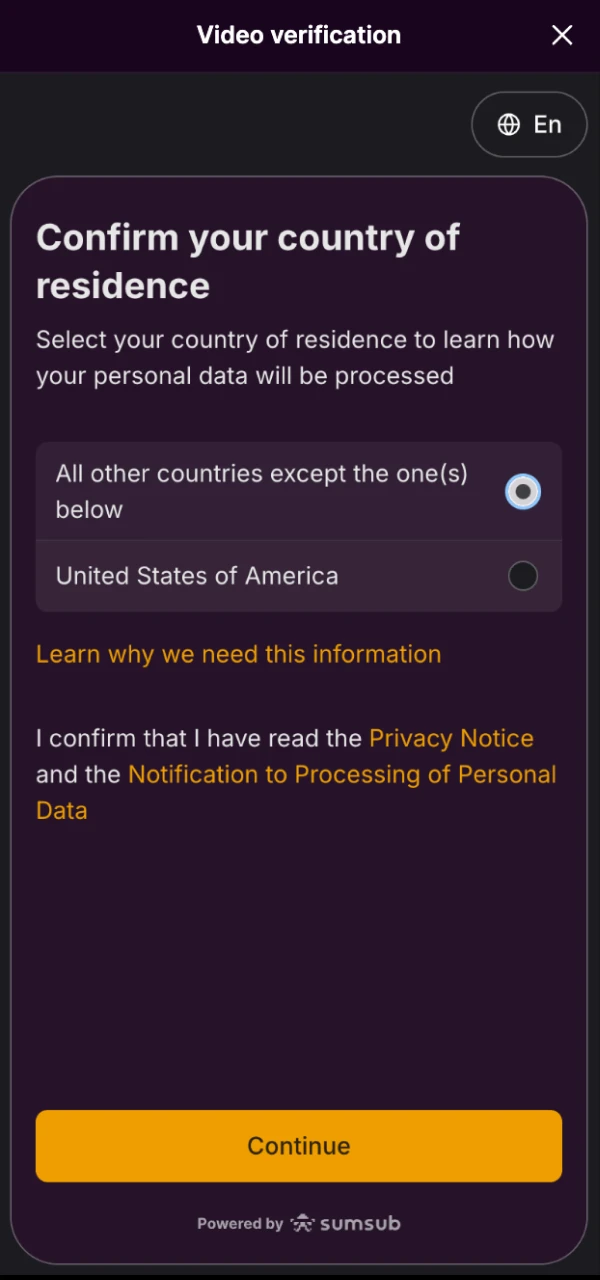Click the 'Video verification' header title

298,35
